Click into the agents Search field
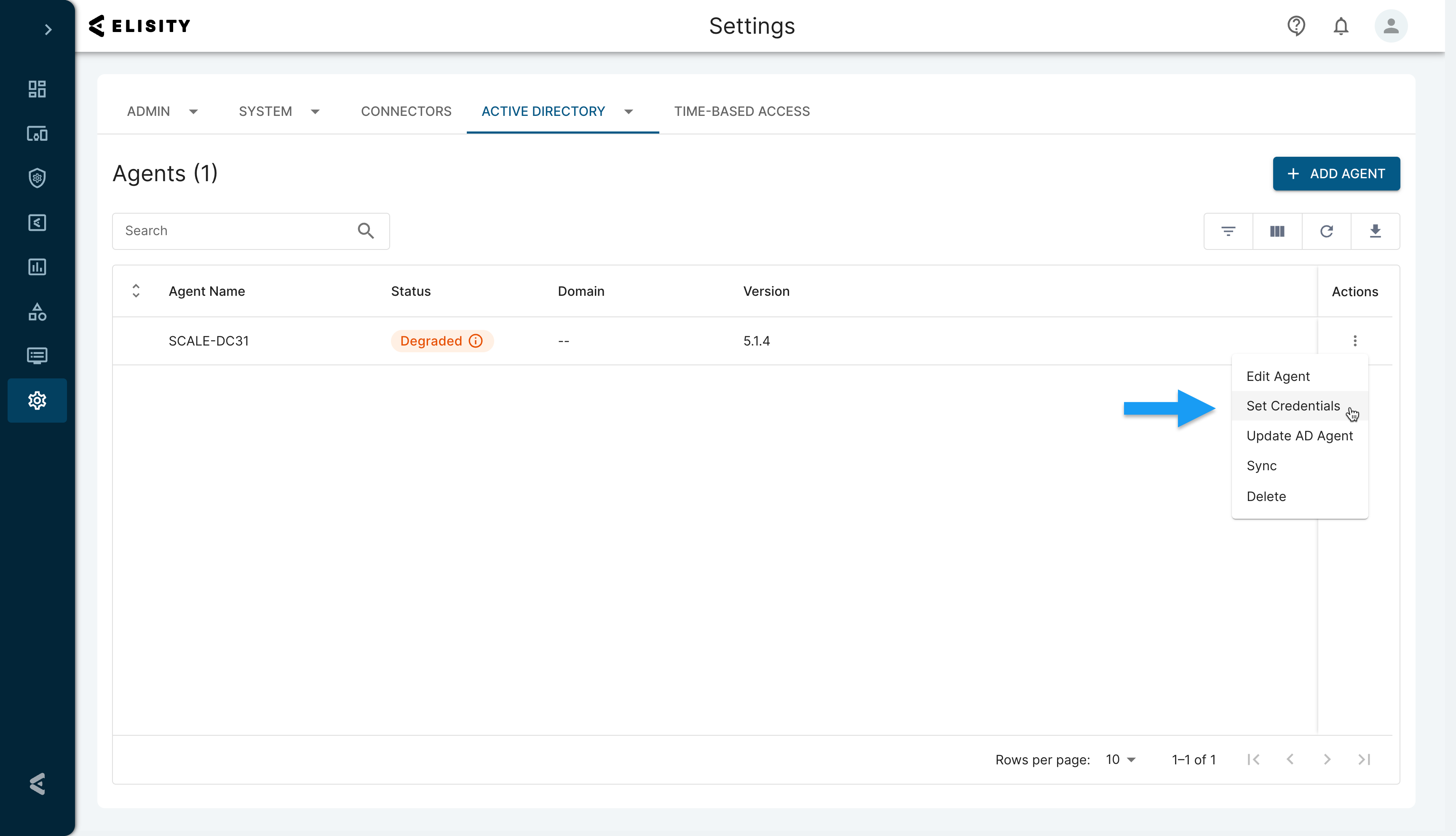This screenshot has height=836, width=1456. [251, 231]
